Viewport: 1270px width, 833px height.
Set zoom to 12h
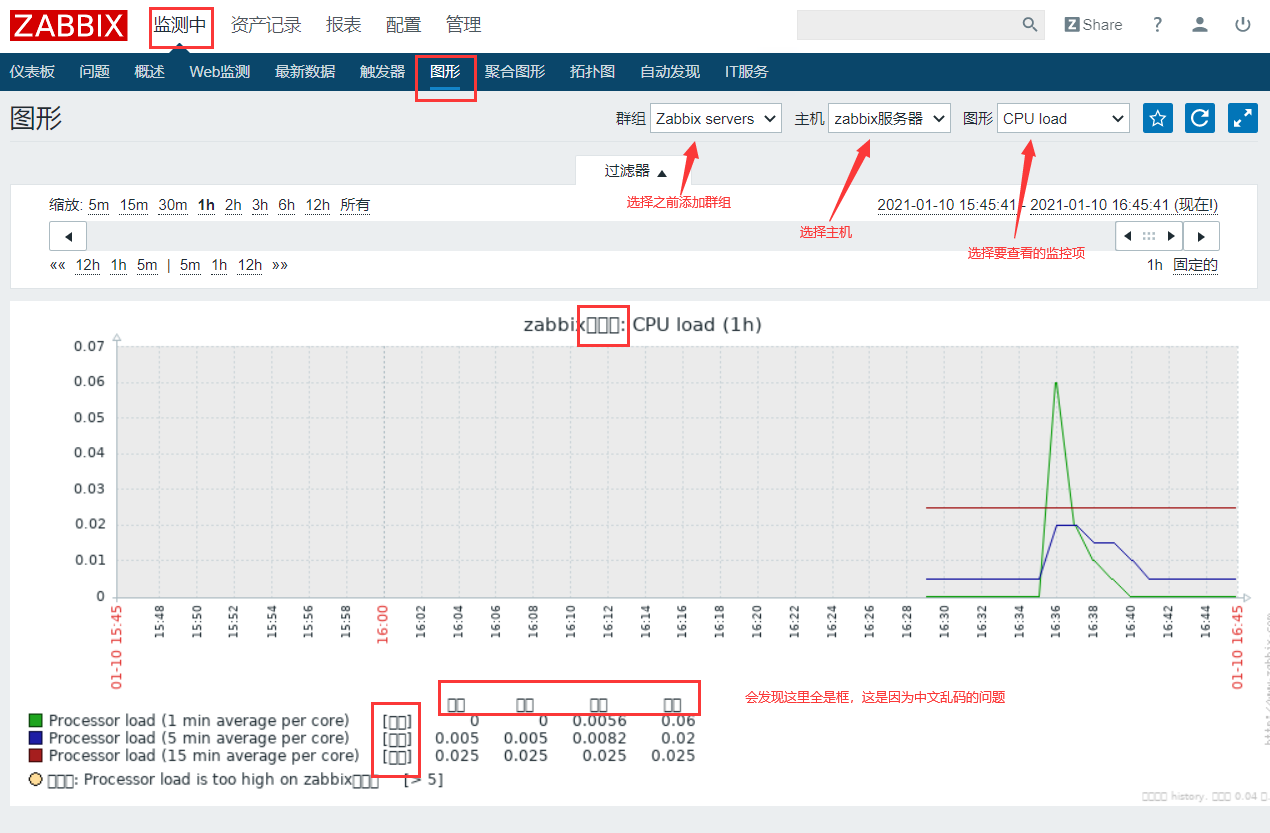tap(318, 205)
